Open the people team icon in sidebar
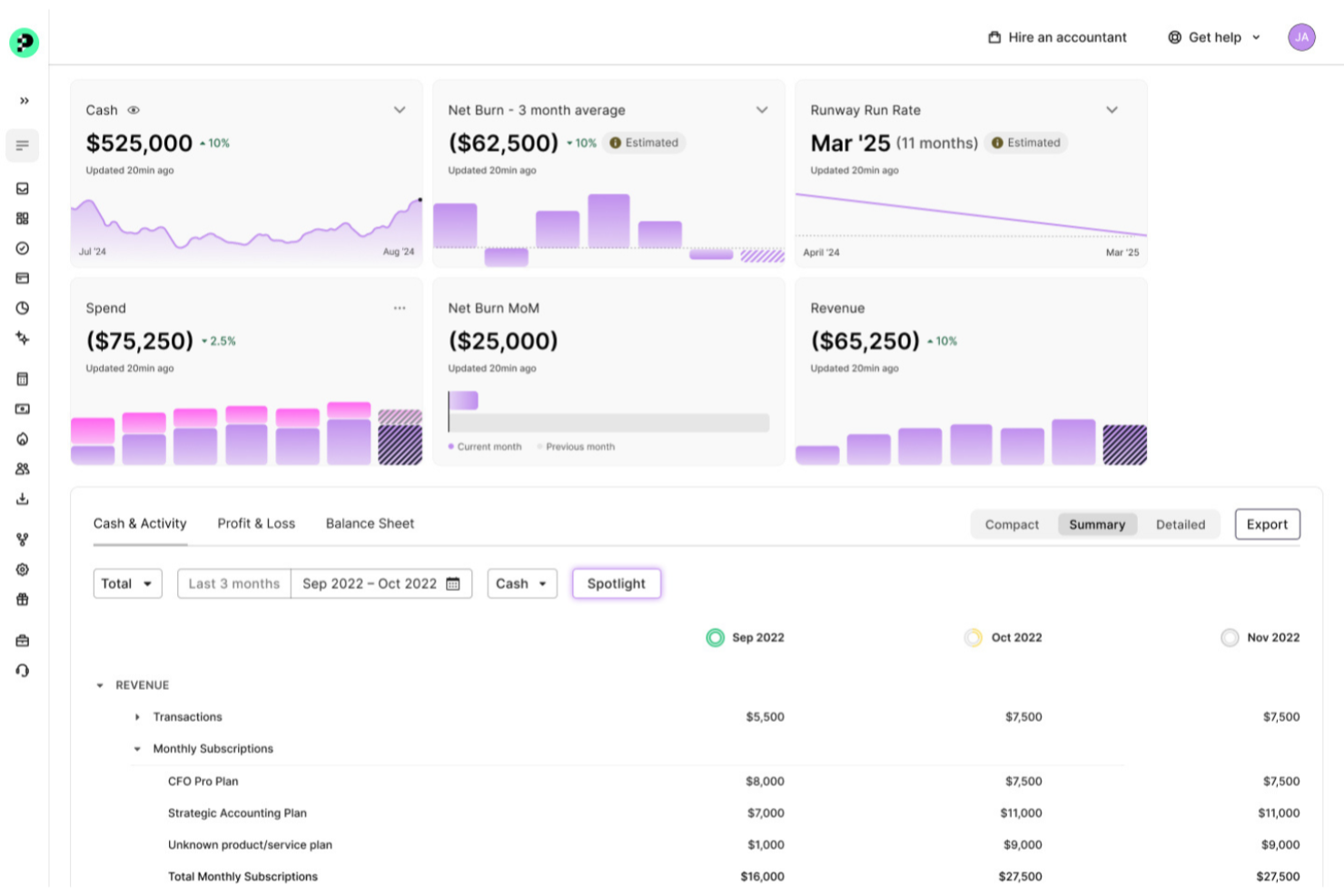1344x896 pixels. pos(23,469)
